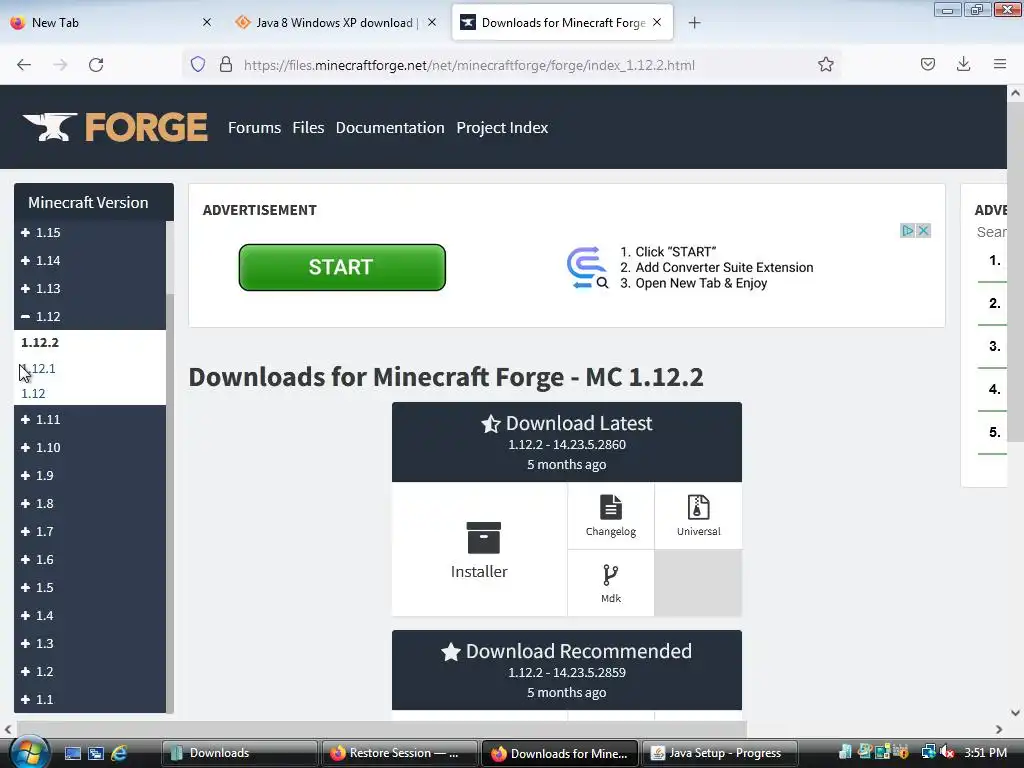Click the browser forward arrow
Image resolution: width=1024 pixels, height=768 pixels.
(x=60, y=65)
